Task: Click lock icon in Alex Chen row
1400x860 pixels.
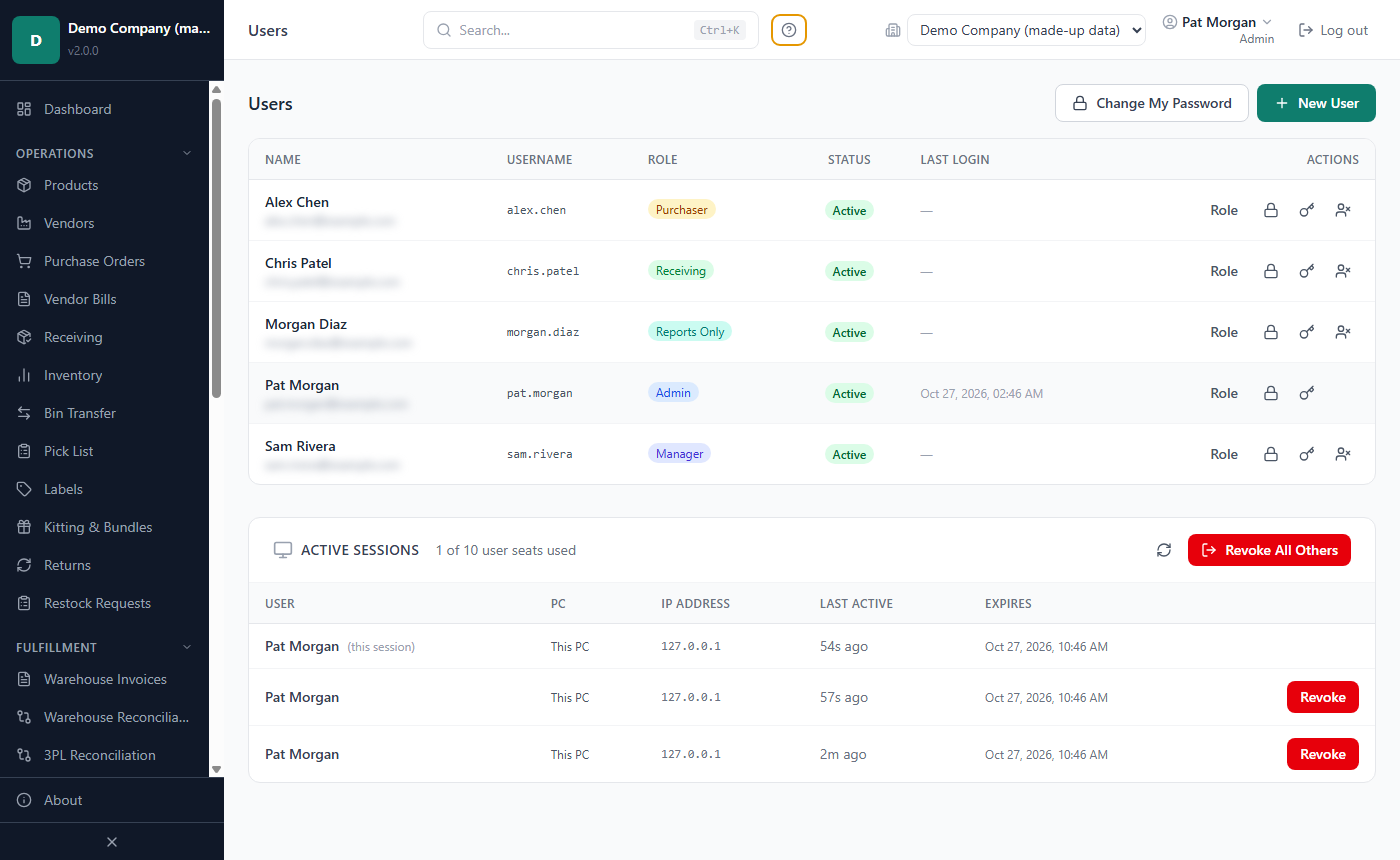Action: pyautogui.click(x=1271, y=210)
